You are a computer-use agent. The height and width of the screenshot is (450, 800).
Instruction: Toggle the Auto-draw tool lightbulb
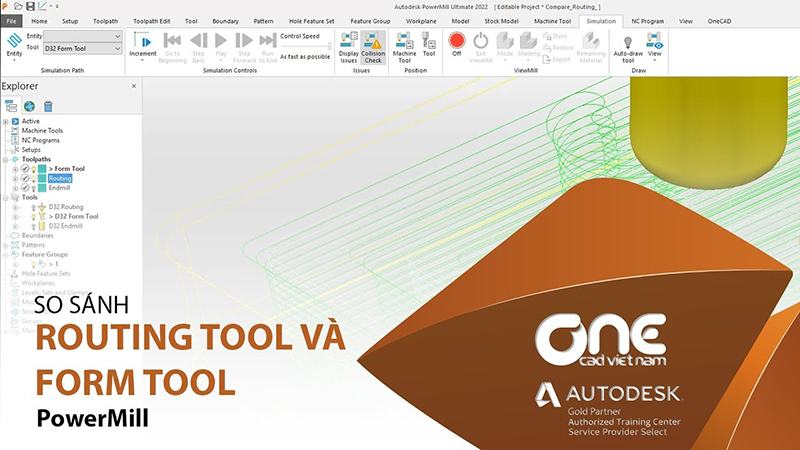point(628,41)
